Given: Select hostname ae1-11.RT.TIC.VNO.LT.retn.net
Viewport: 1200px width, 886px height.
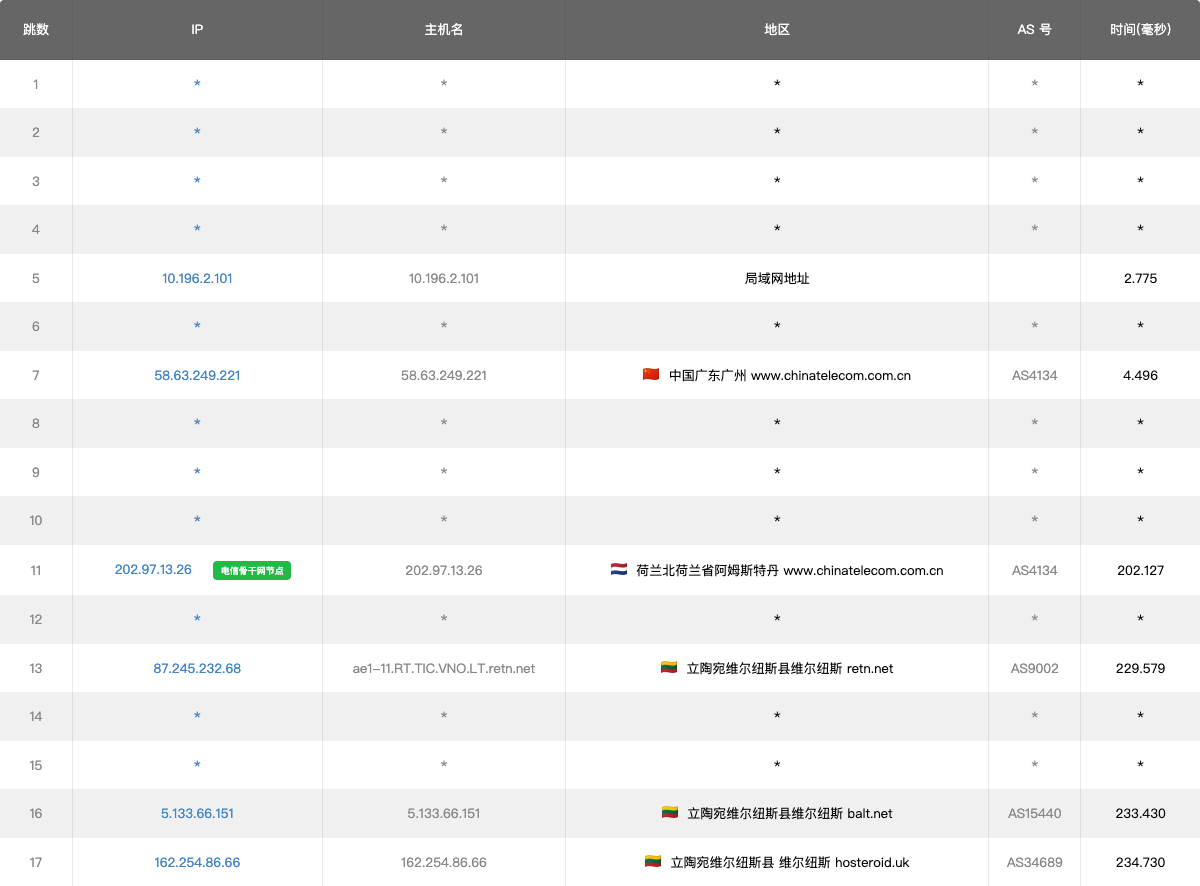Looking at the screenshot, I should (x=444, y=668).
